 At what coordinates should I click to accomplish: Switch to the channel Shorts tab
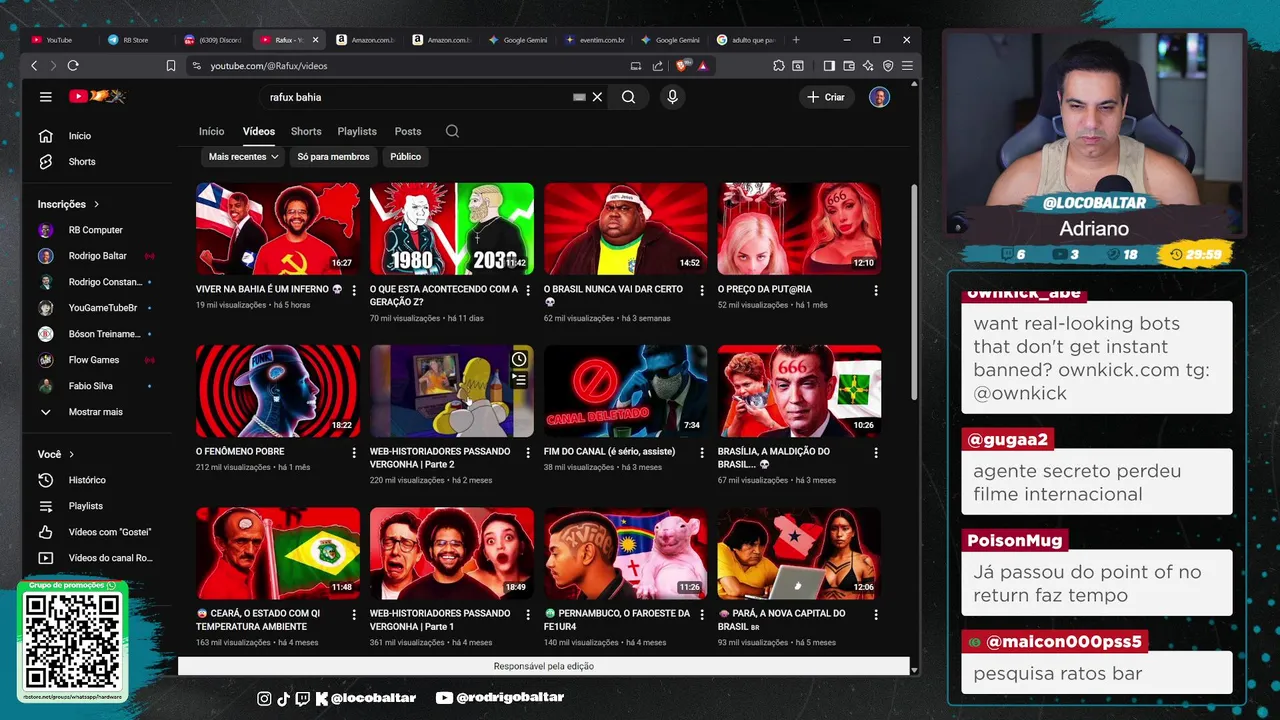[x=306, y=131]
